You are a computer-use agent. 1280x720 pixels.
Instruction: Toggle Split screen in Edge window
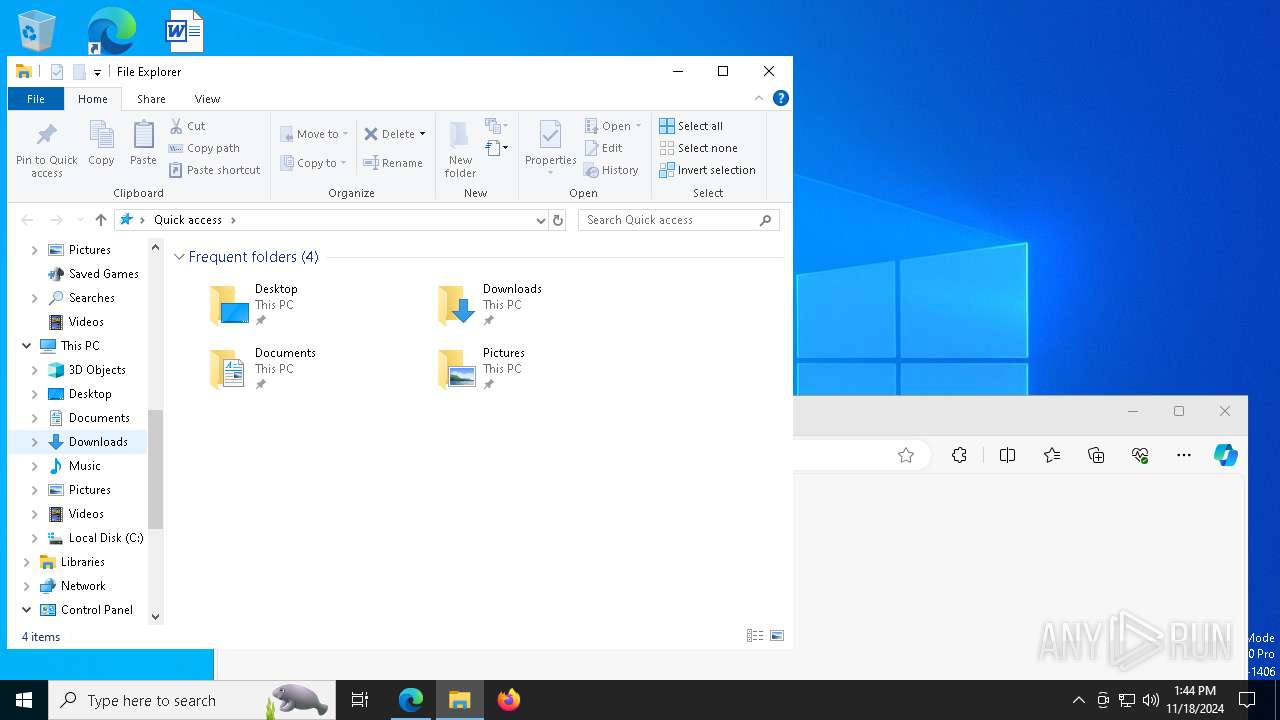[x=1007, y=455]
